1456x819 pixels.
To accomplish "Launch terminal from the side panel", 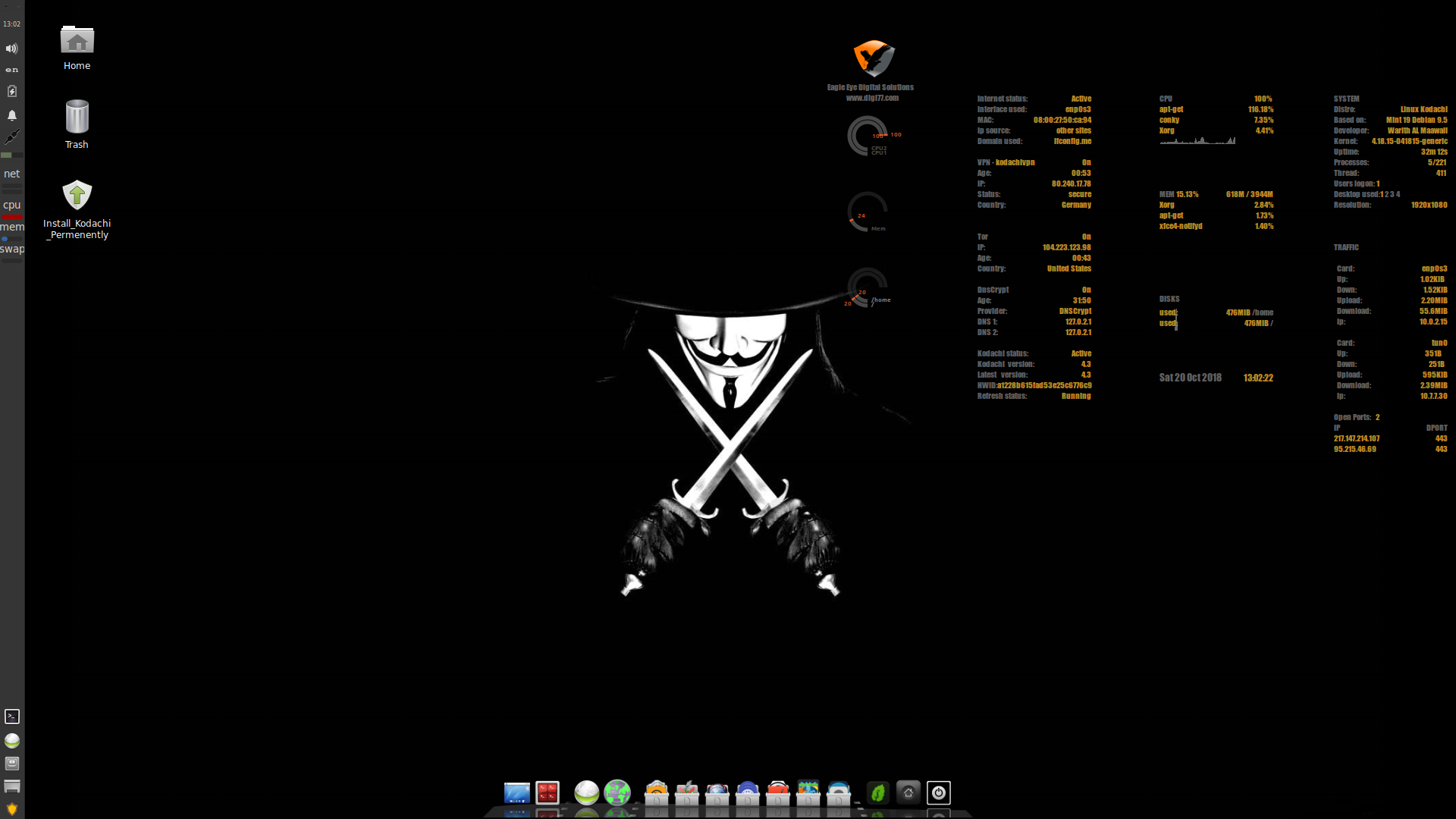I will [x=11, y=717].
